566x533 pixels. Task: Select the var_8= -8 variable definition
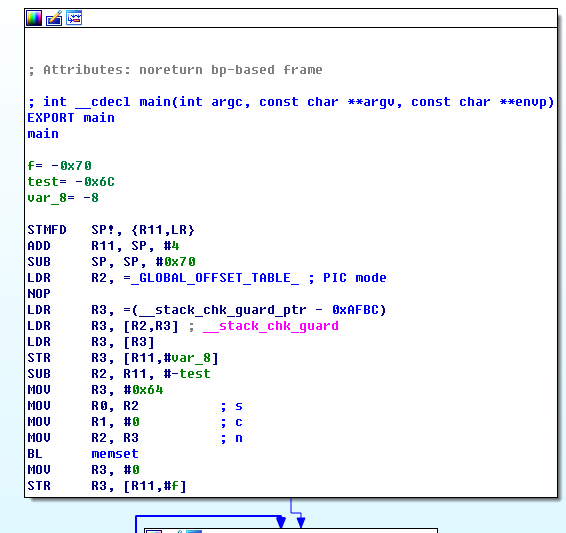[63, 198]
